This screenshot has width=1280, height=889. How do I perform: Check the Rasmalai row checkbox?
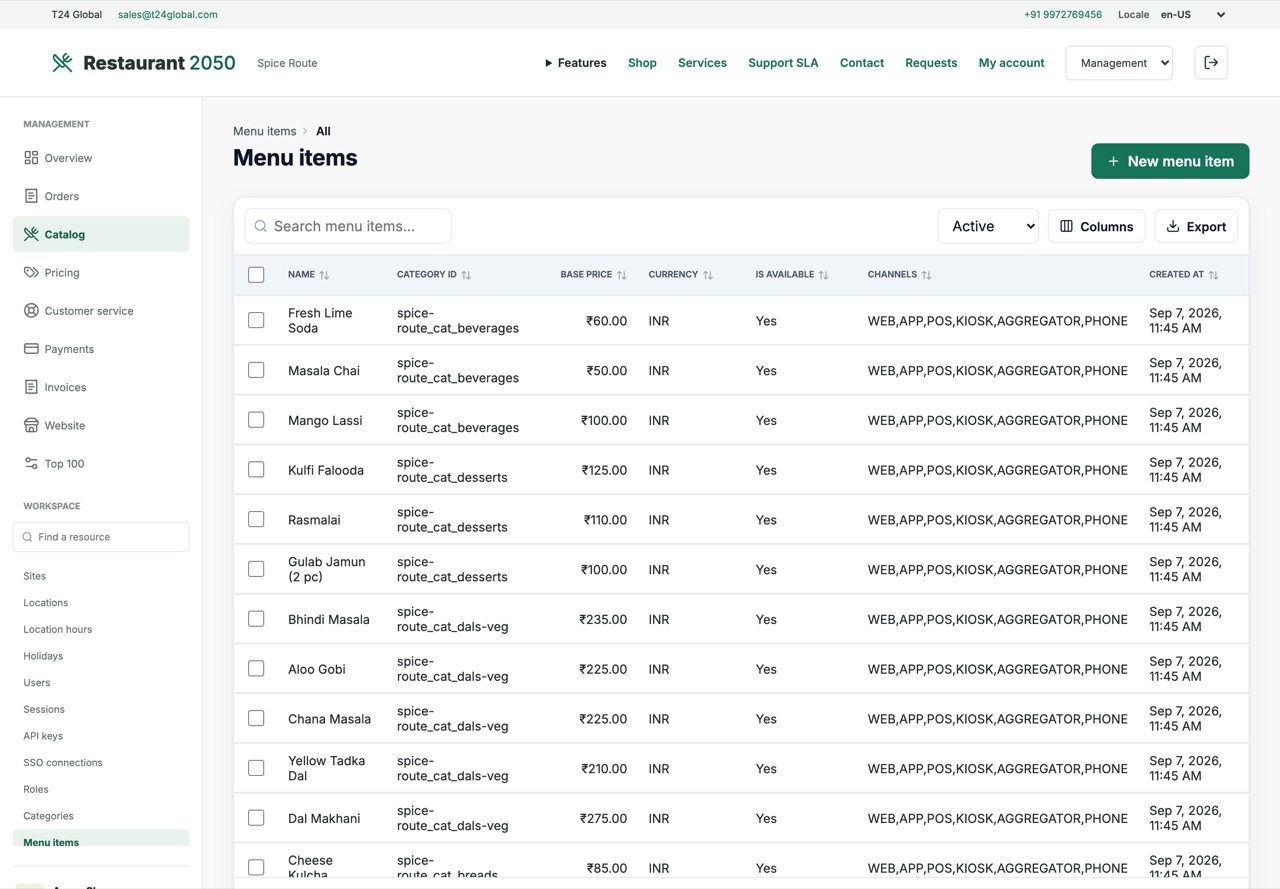point(256,519)
